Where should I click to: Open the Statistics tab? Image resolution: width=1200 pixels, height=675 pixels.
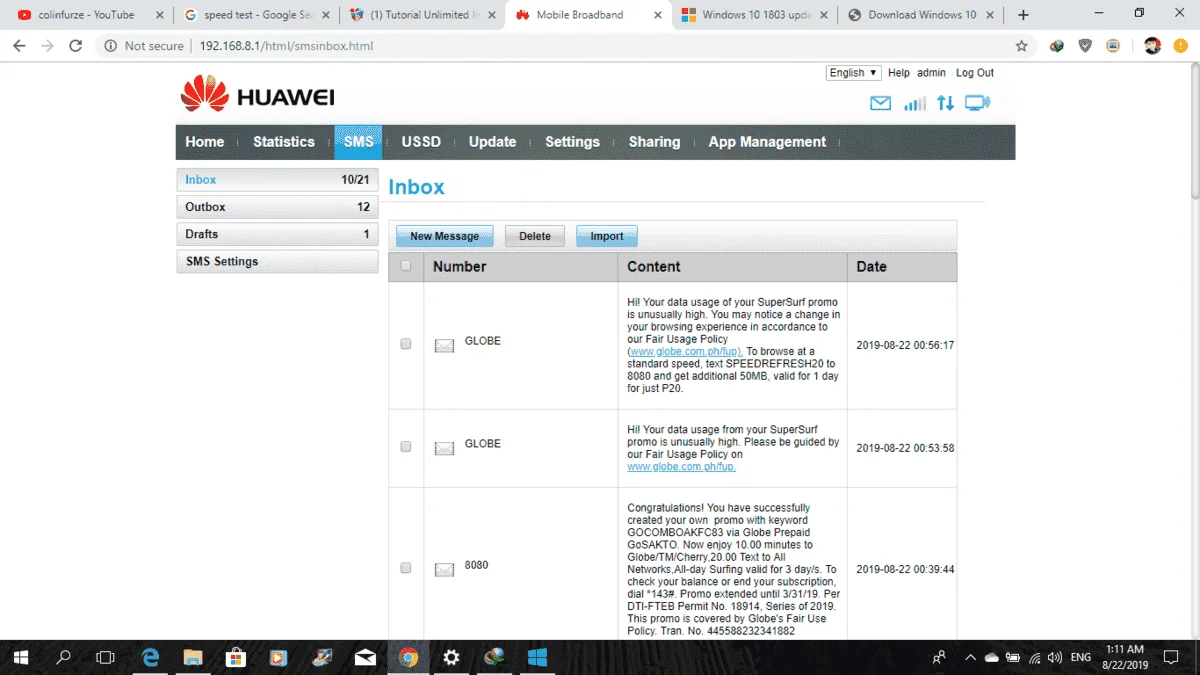(x=284, y=142)
